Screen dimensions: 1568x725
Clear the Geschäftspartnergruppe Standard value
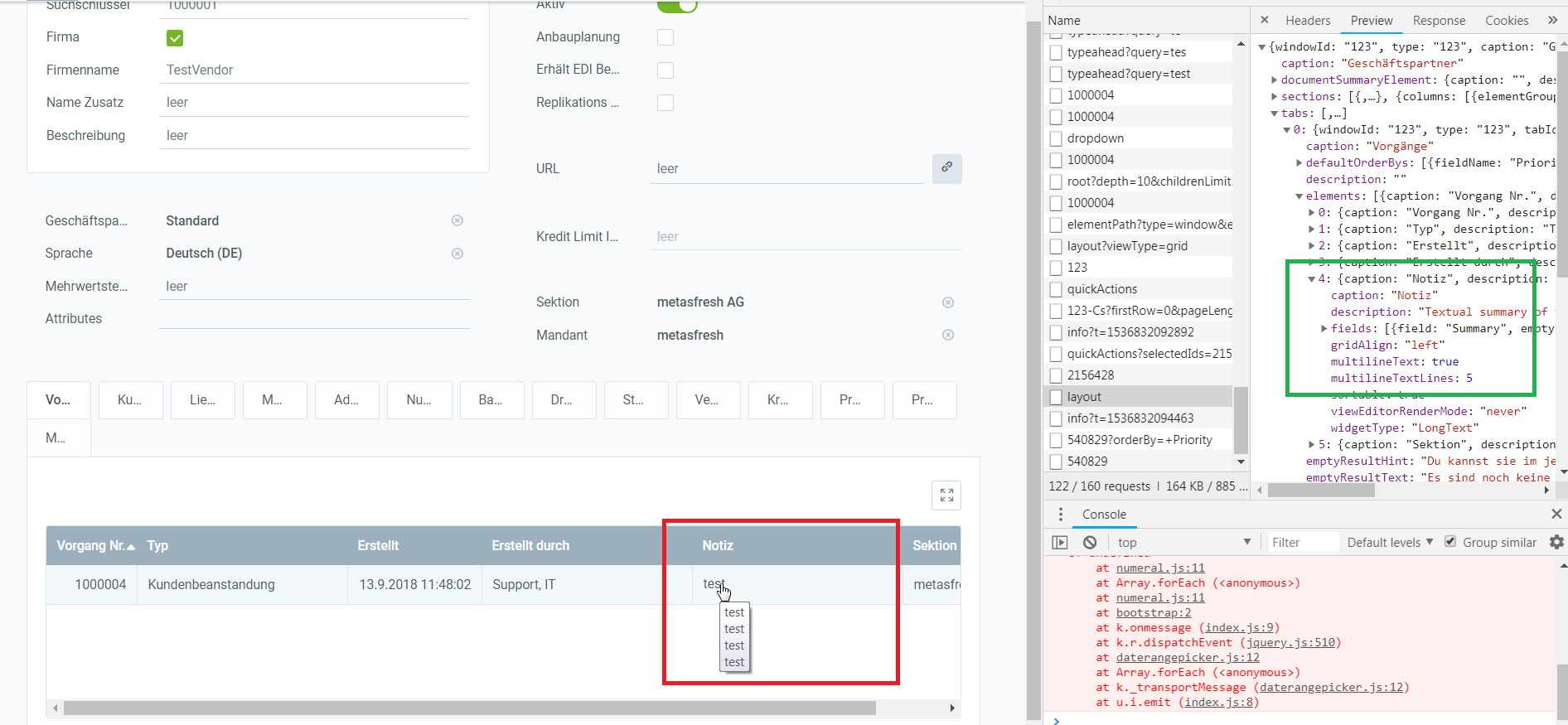(457, 220)
